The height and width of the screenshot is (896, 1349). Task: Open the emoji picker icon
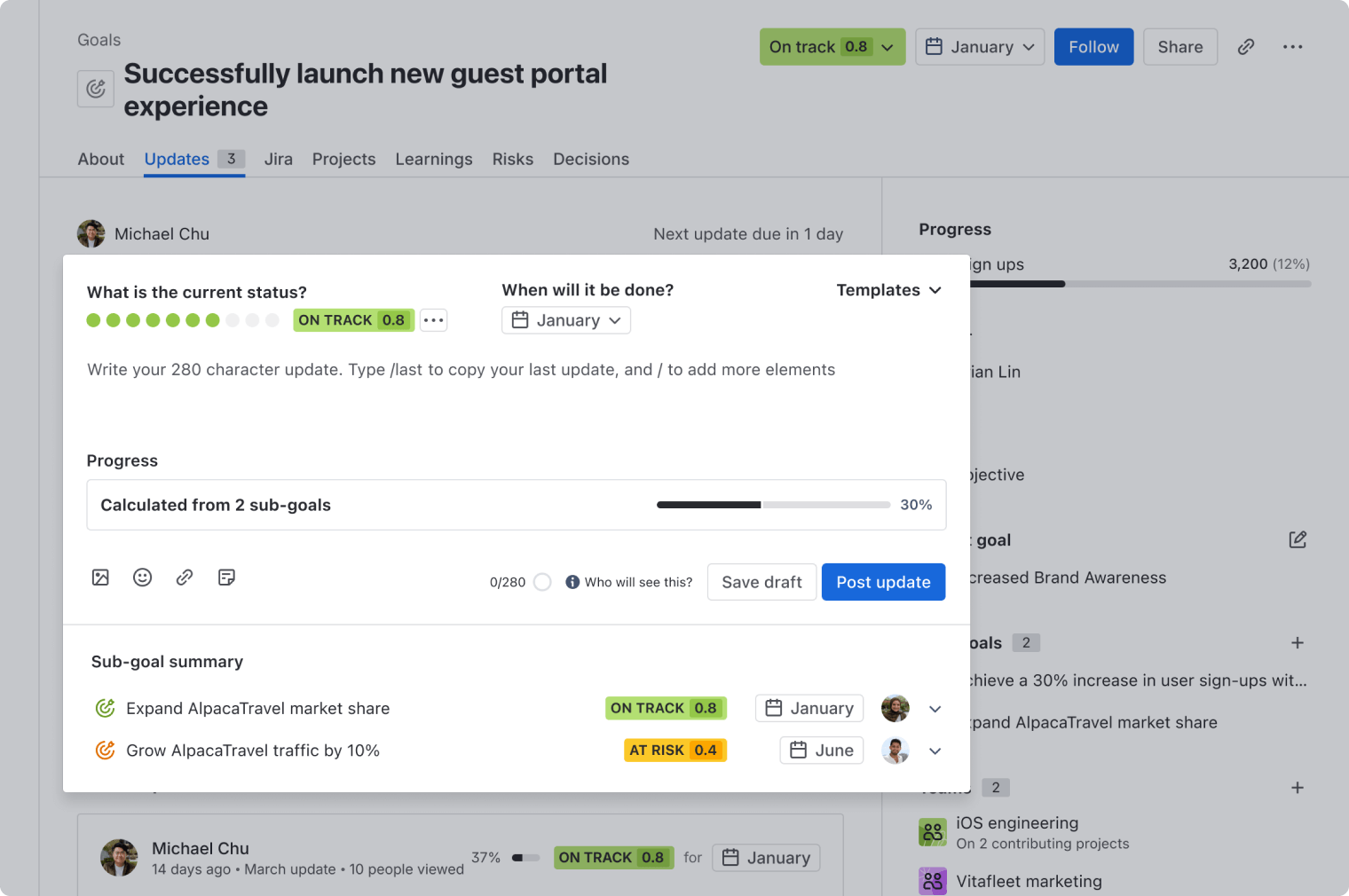pyautogui.click(x=142, y=578)
